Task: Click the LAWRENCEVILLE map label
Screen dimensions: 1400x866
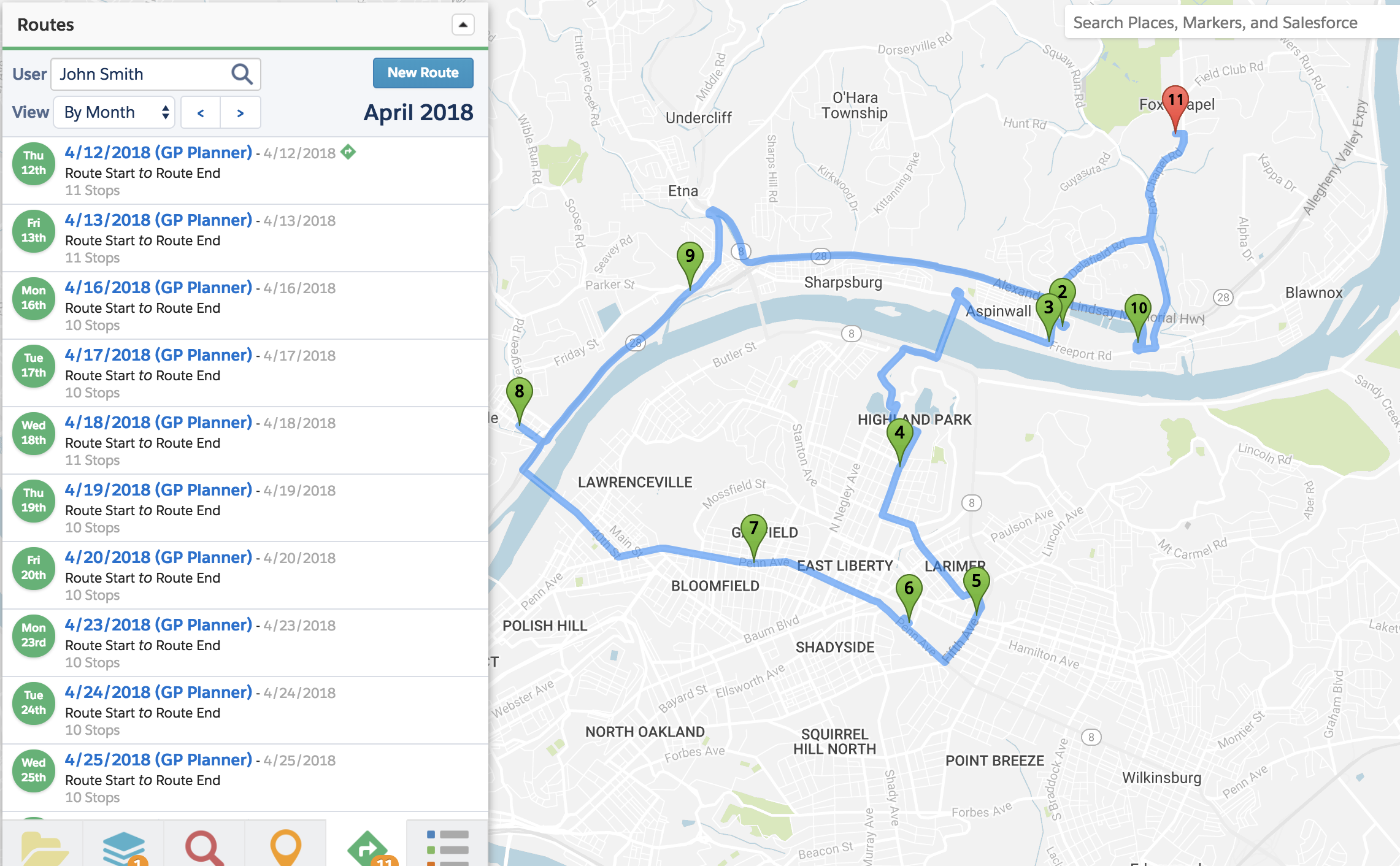Action: [635, 482]
